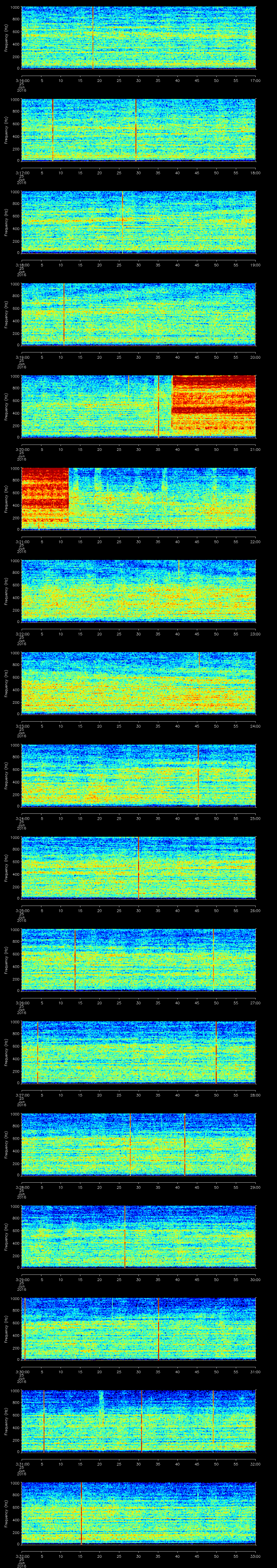Click the 3:29:00 start time label
This screenshot has height=1568, width=277.
tap(22, 1279)
